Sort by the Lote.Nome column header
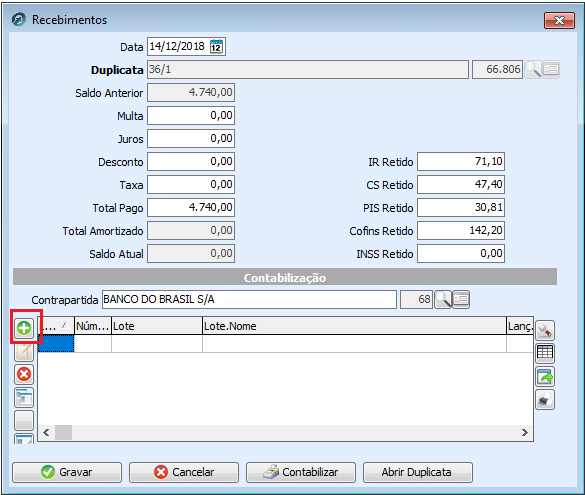Viewport: 585px width, 495px height. (x=354, y=326)
